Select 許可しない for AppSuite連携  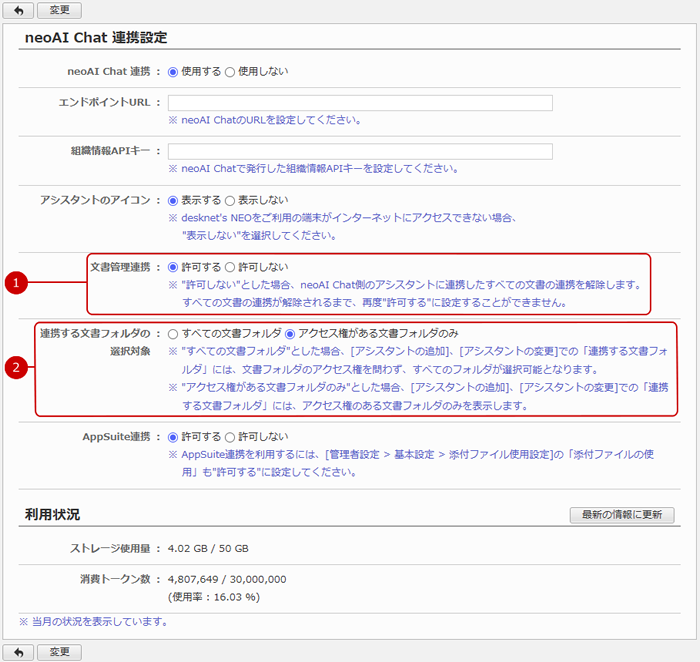tap(229, 437)
